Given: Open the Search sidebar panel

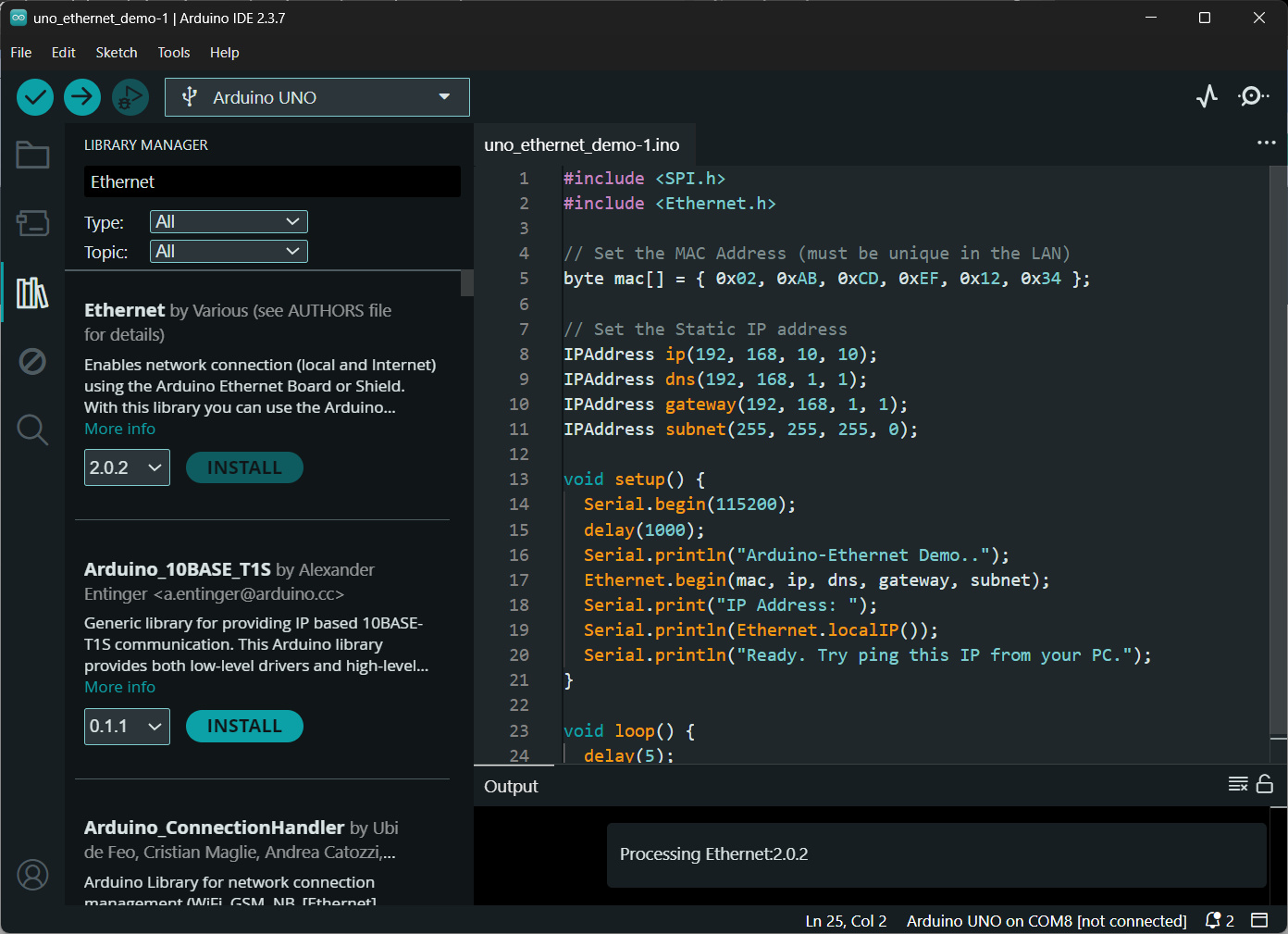Looking at the screenshot, I should (x=32, y=430).
